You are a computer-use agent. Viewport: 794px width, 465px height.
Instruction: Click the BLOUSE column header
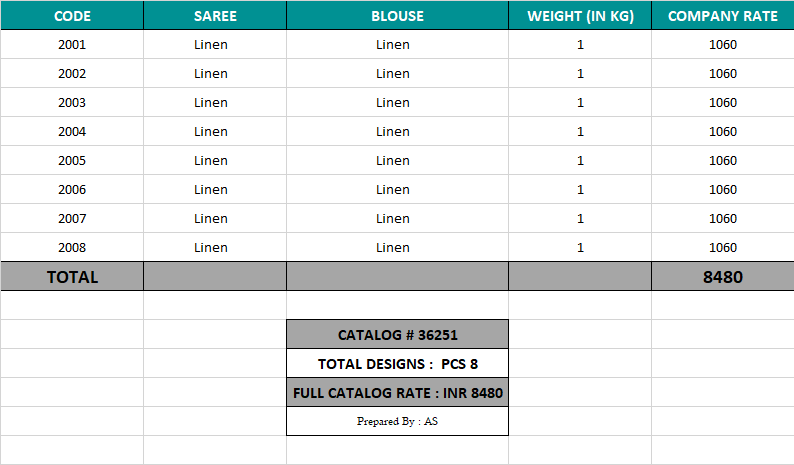click(397, 16)
